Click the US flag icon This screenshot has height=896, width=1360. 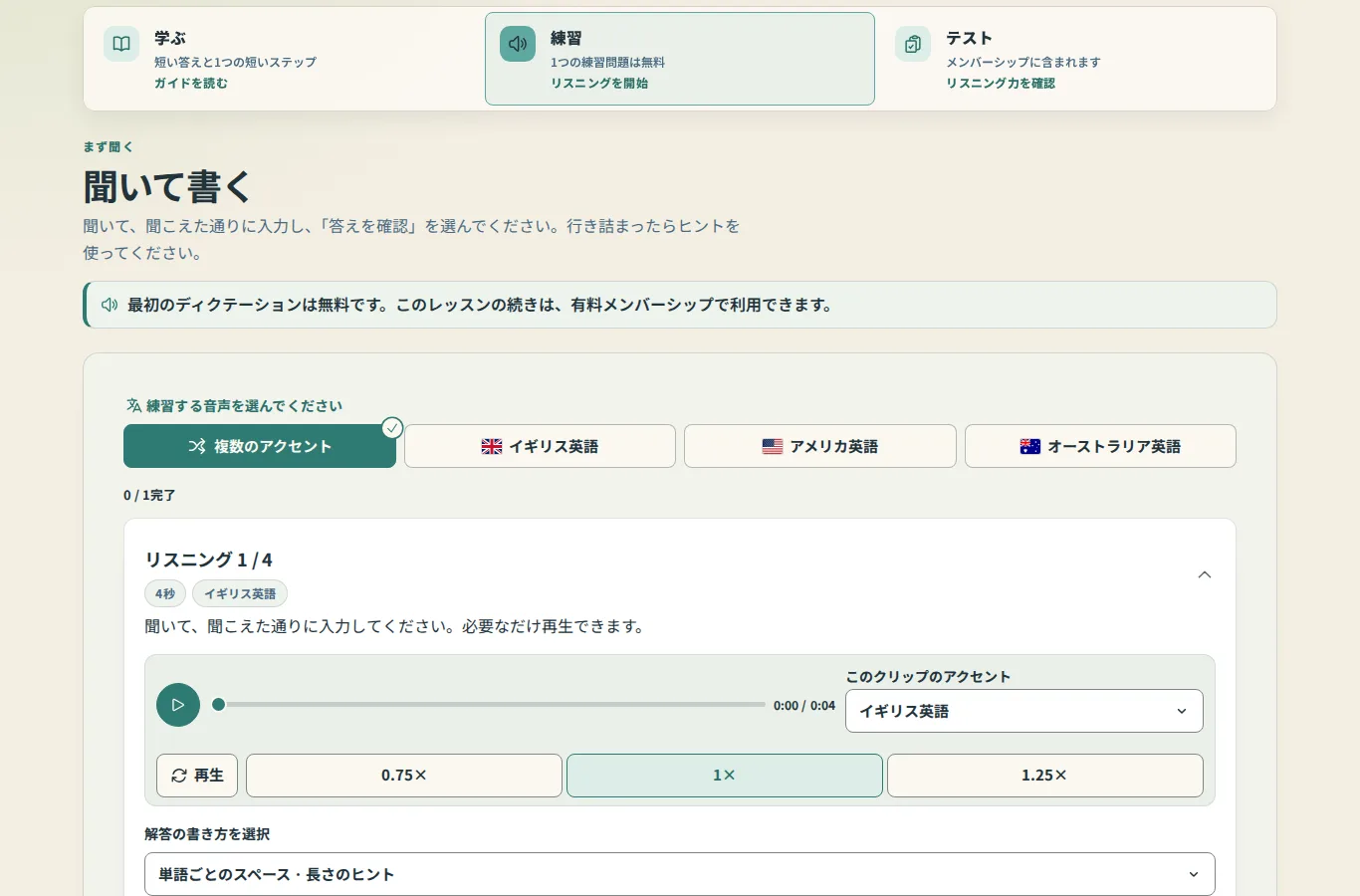click(773, 446)
